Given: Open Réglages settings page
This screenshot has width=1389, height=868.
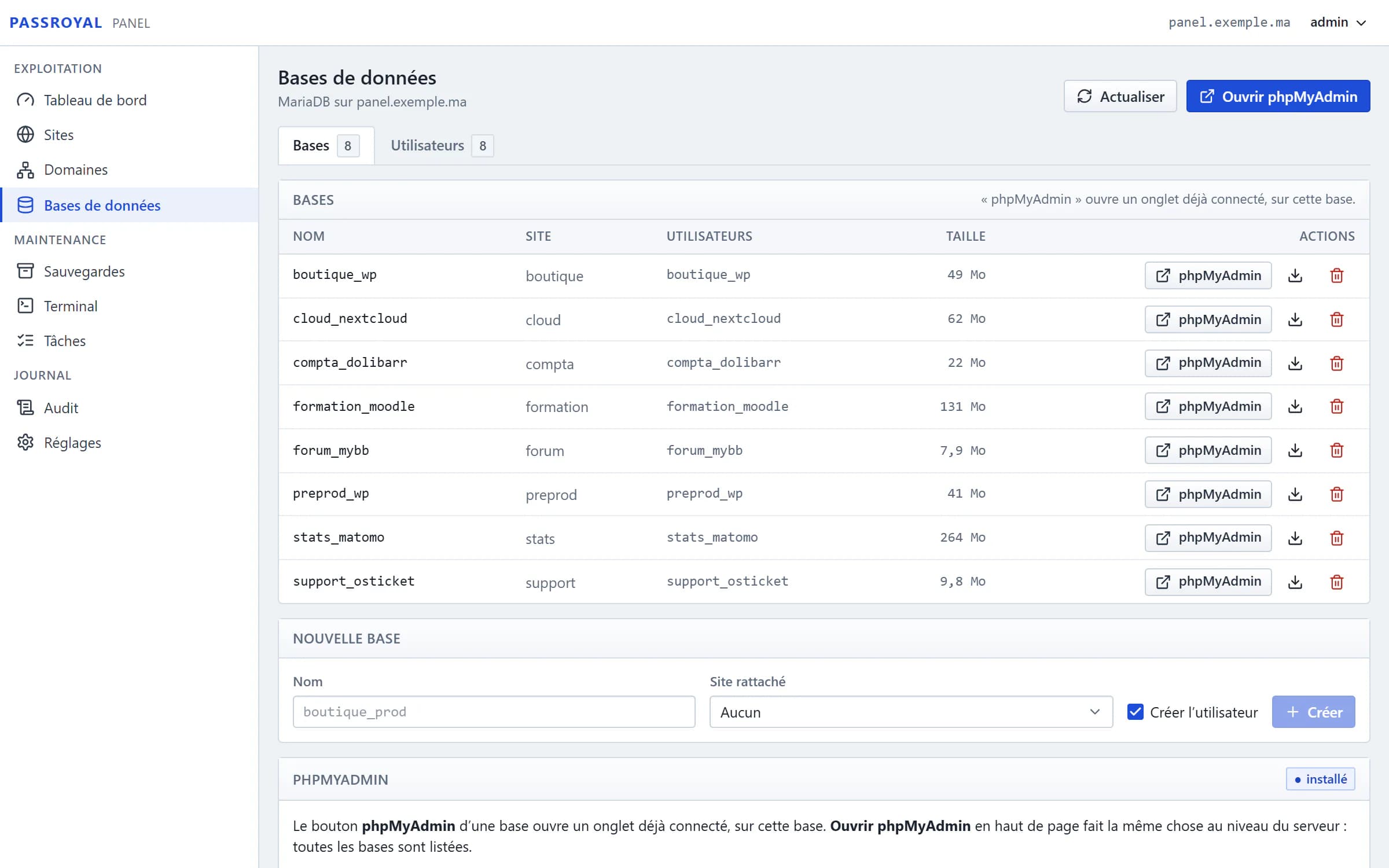Looking at the screenshot, I should 130,443.
